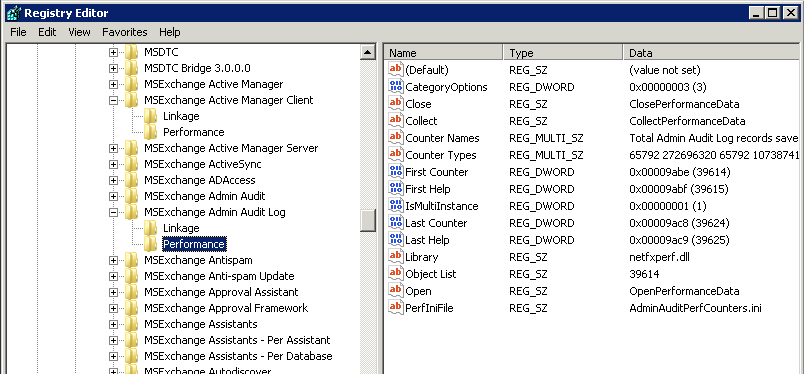Image resolution: width=804 pixels, height=374 pixels.
Task: Click the Last Counter DWORD icon
Action: point(395,223)
